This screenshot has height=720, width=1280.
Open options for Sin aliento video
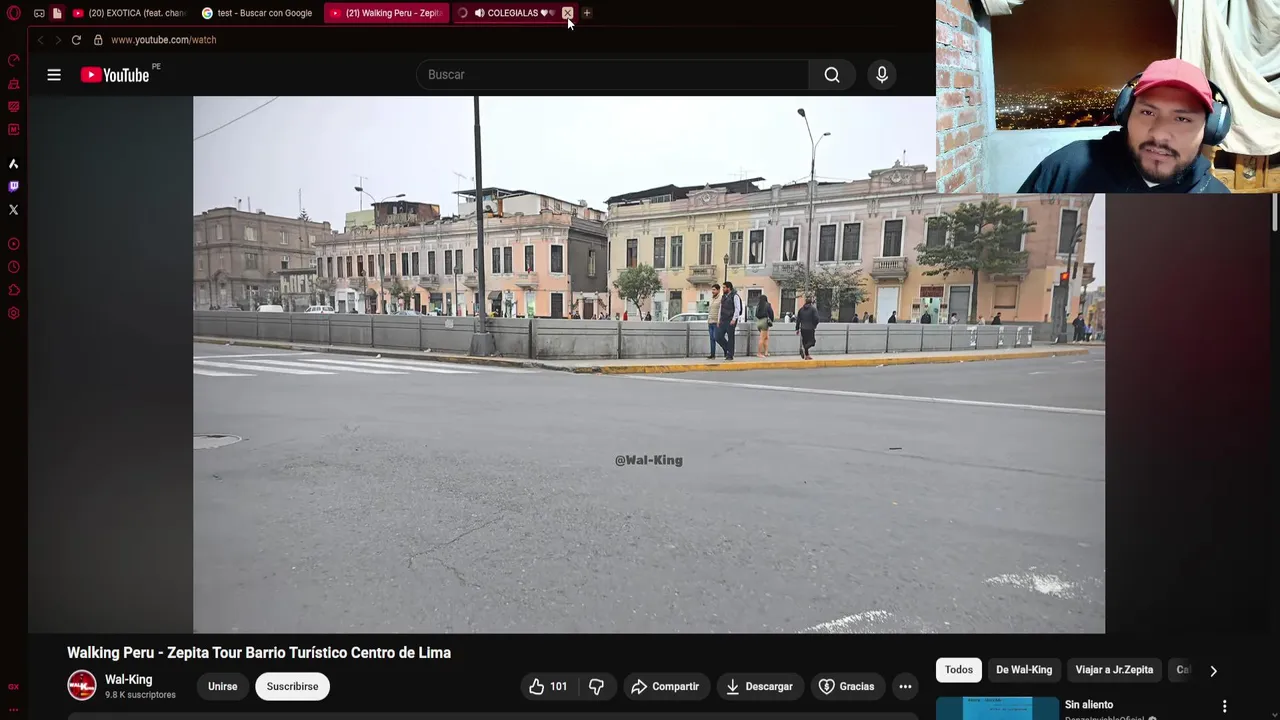[1224, 706]
